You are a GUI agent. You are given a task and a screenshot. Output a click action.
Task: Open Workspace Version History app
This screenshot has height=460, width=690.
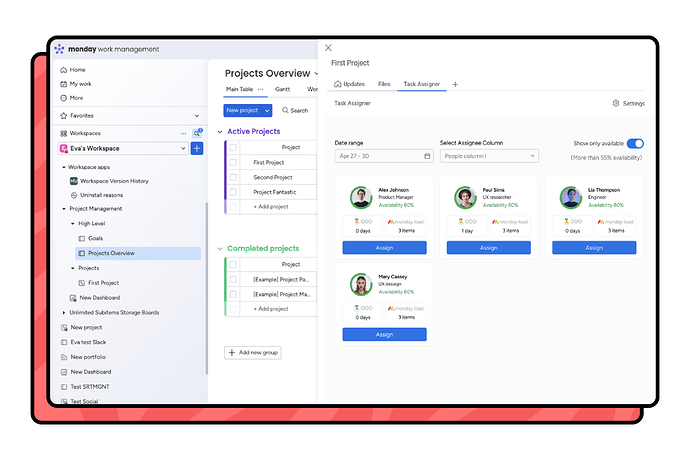(x=110, y=181)
